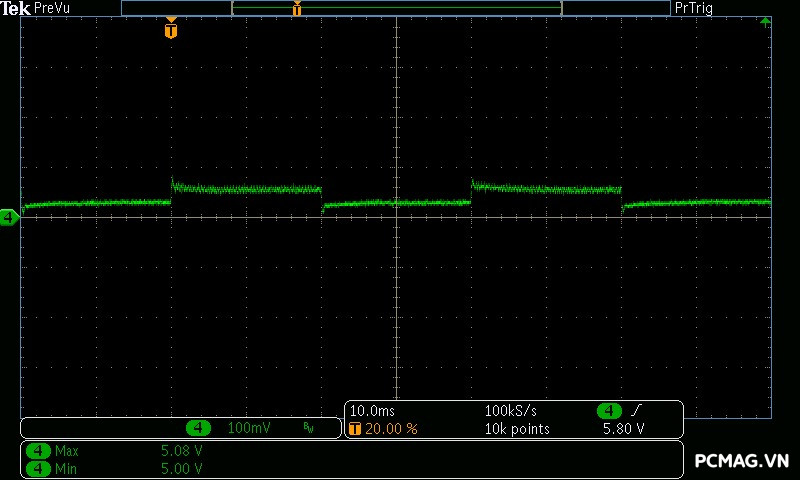Click the orange T icon beside 20.00 %
800x480 pixels.
pos(355,428)
